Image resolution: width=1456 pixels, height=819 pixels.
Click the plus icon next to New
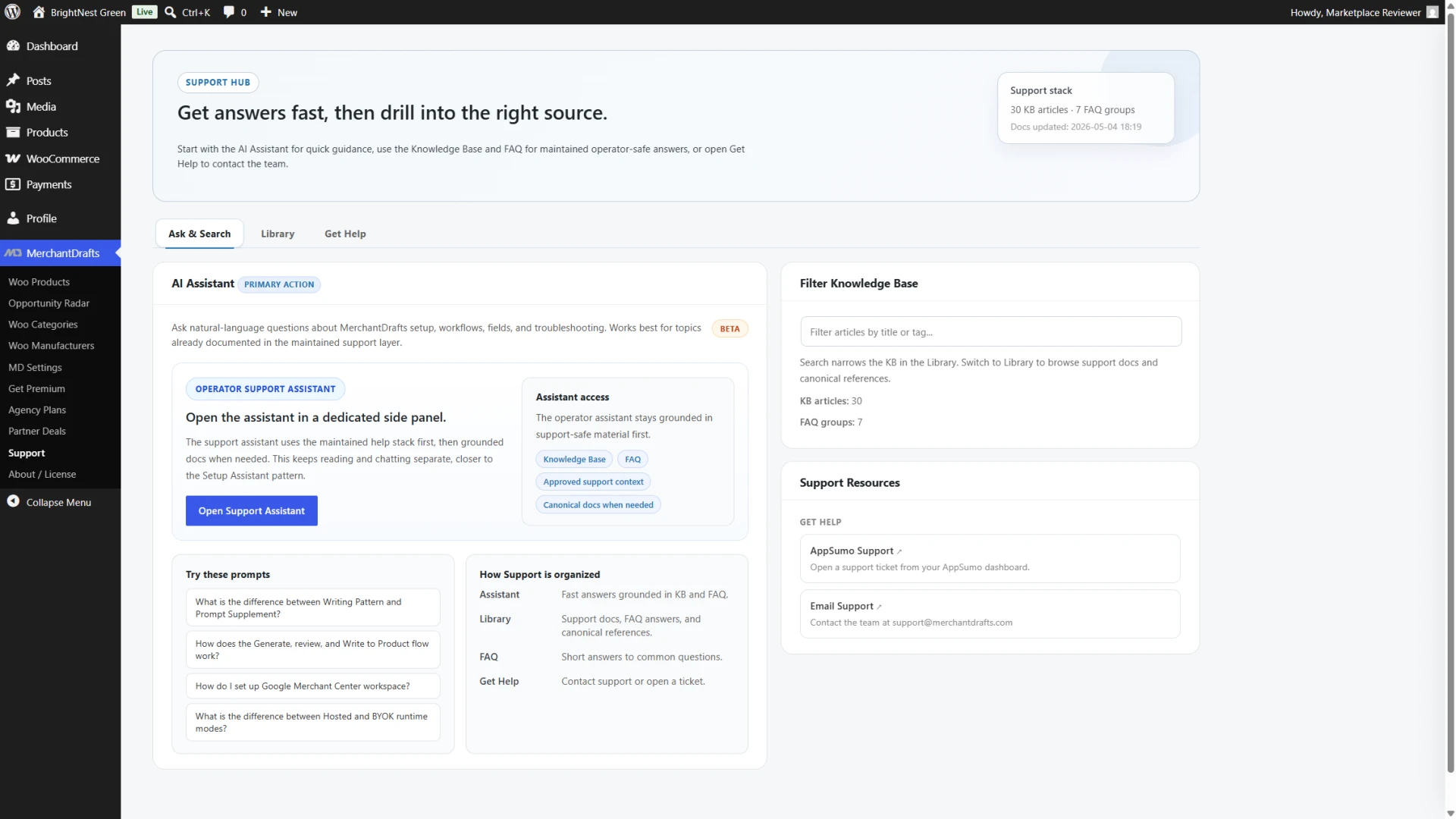[266, 12]
